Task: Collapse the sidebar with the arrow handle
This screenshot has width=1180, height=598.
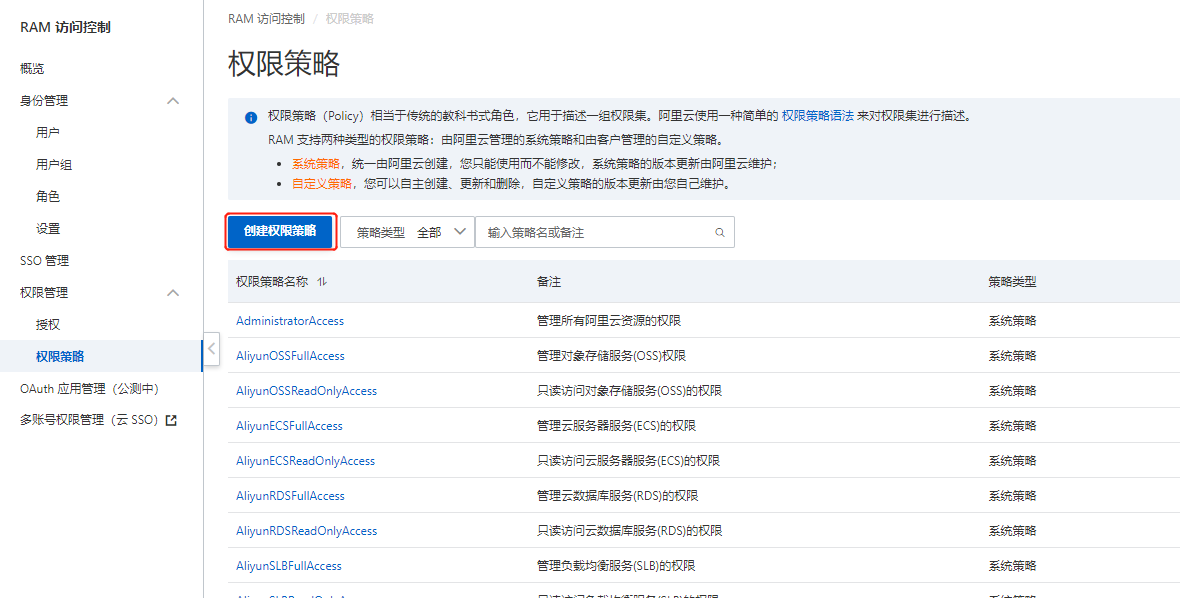Action: click(211, 349)
